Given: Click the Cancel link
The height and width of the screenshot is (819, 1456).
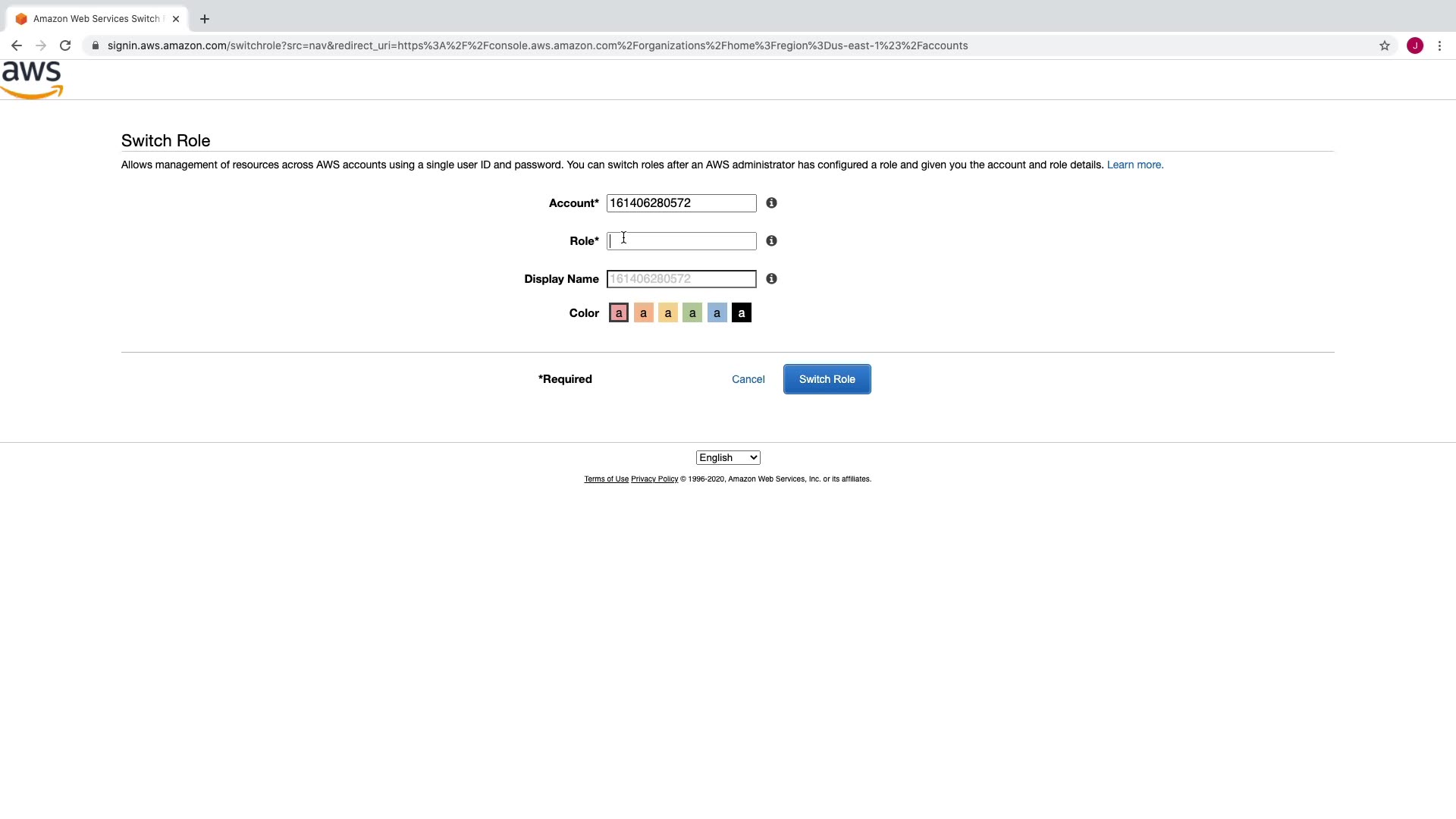Looking at the screenshot, I should click(748, 379).
